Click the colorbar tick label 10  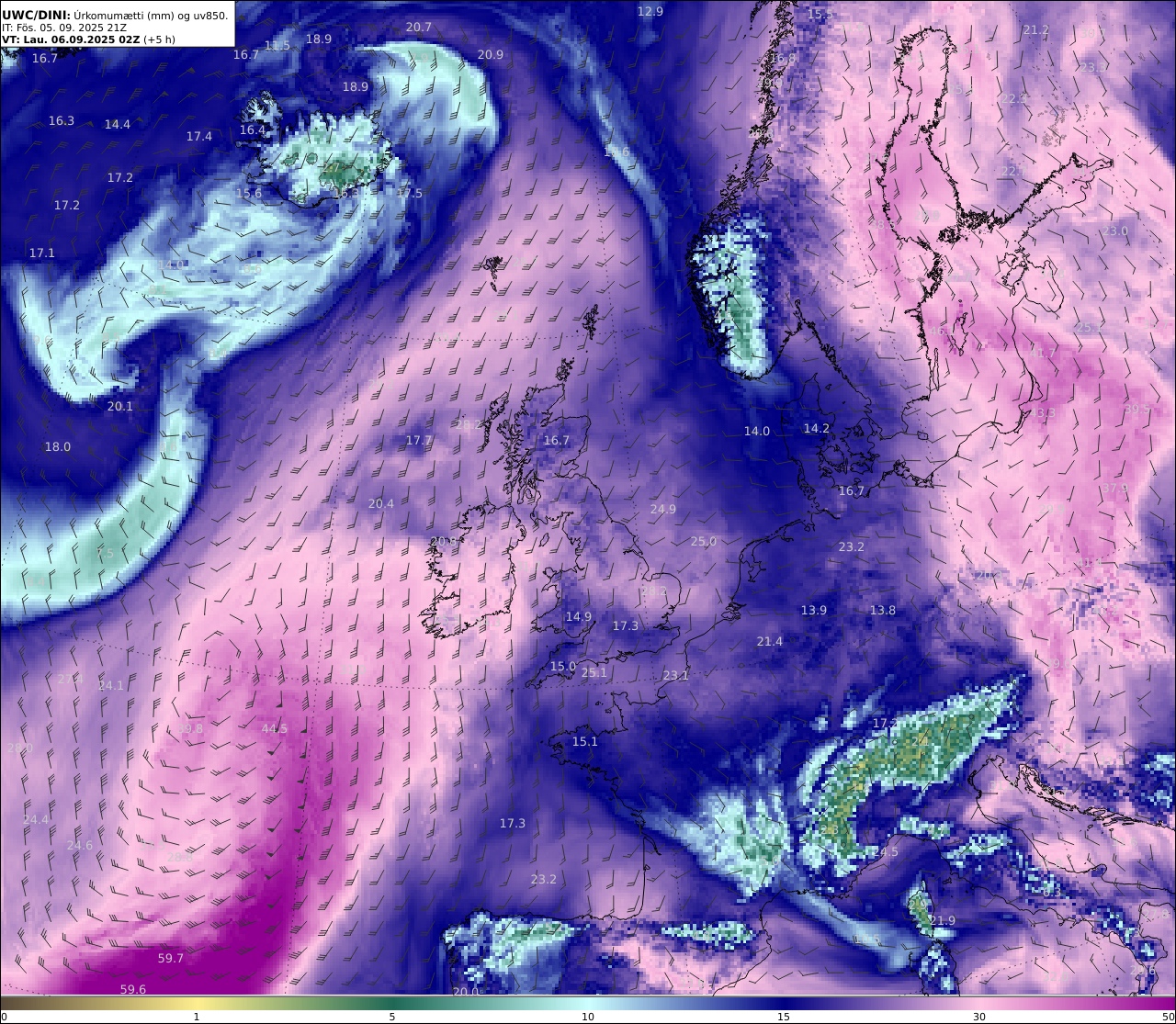click(x=588, y=1017)
